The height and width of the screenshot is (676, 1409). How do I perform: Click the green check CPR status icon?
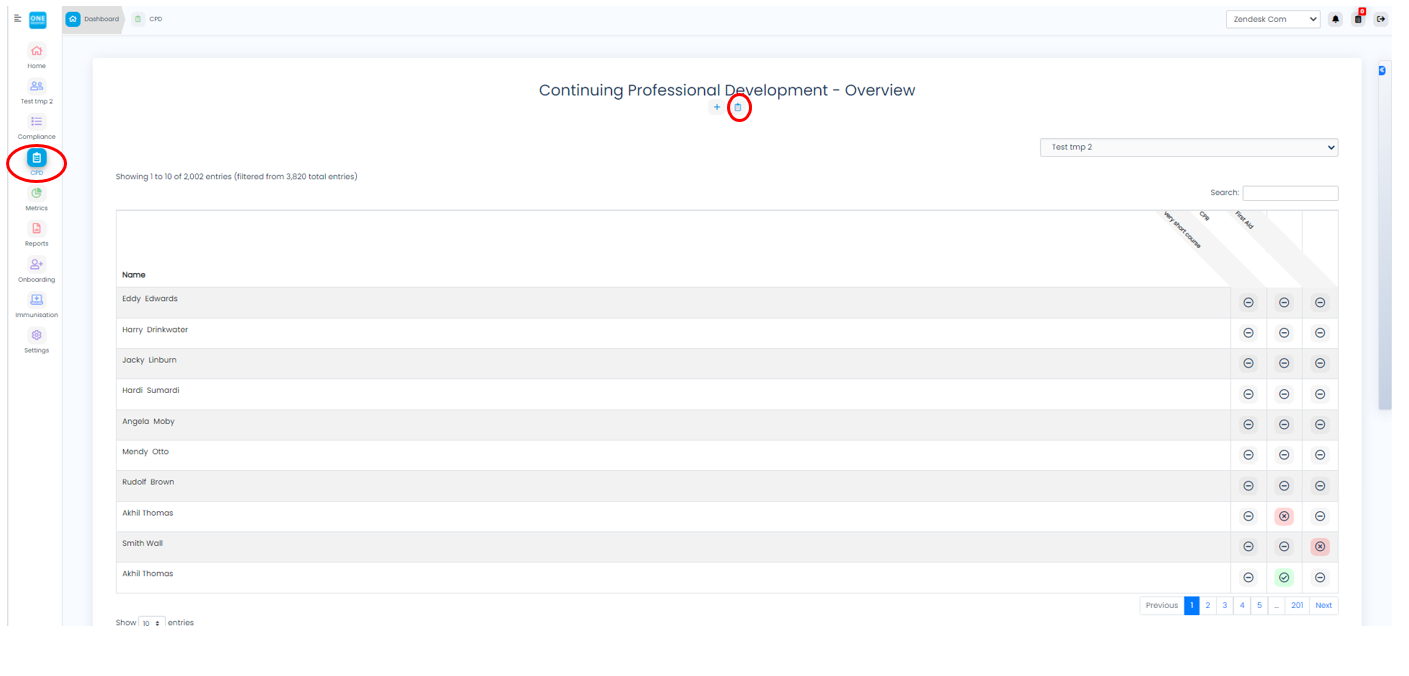pyautogui.click(x=1284, y=577)
